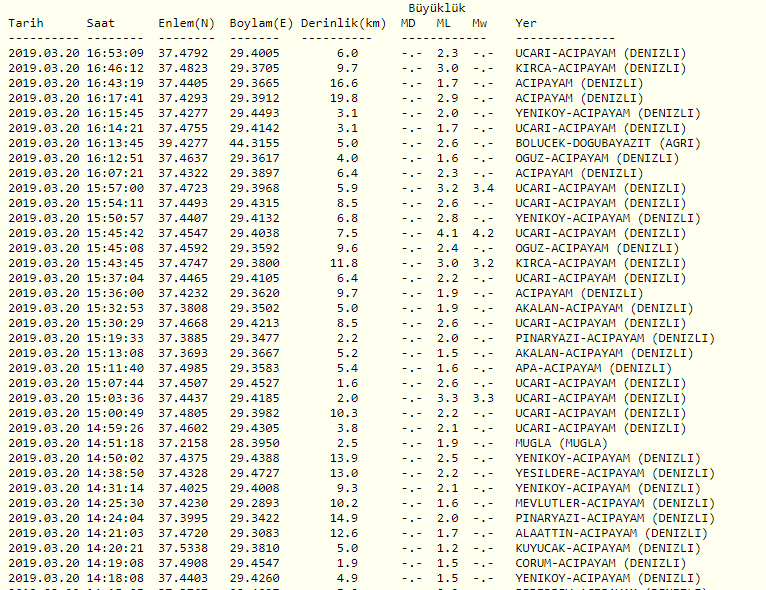Click time 15:30:29
Image resolution: width=766 pixels, height=590 pixels.
click(115, 323)
